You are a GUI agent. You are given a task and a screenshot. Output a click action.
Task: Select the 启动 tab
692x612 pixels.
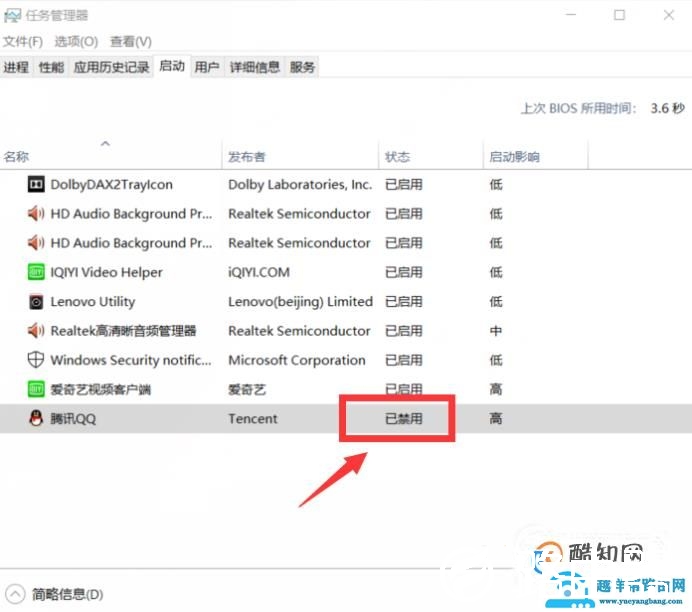point(172,66)
